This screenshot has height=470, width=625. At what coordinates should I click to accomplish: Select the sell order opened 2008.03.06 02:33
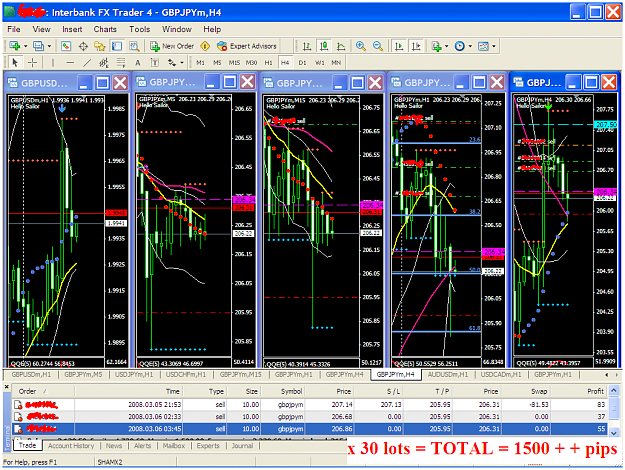[x=309, y=417]
